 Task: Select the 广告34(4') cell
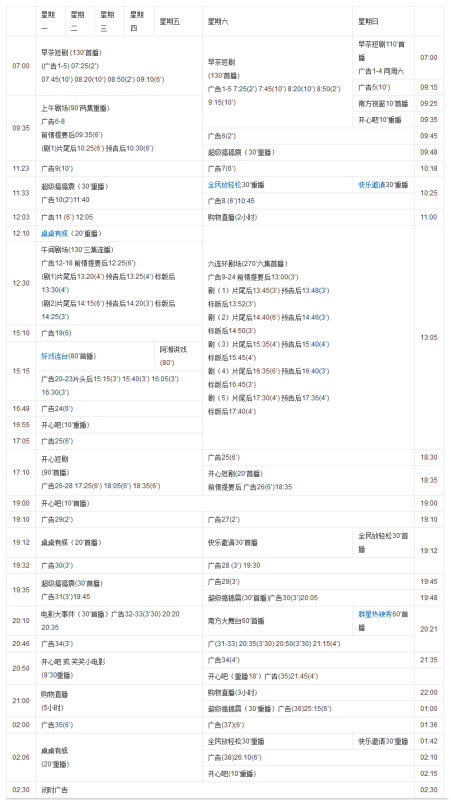tap(308, 660)
